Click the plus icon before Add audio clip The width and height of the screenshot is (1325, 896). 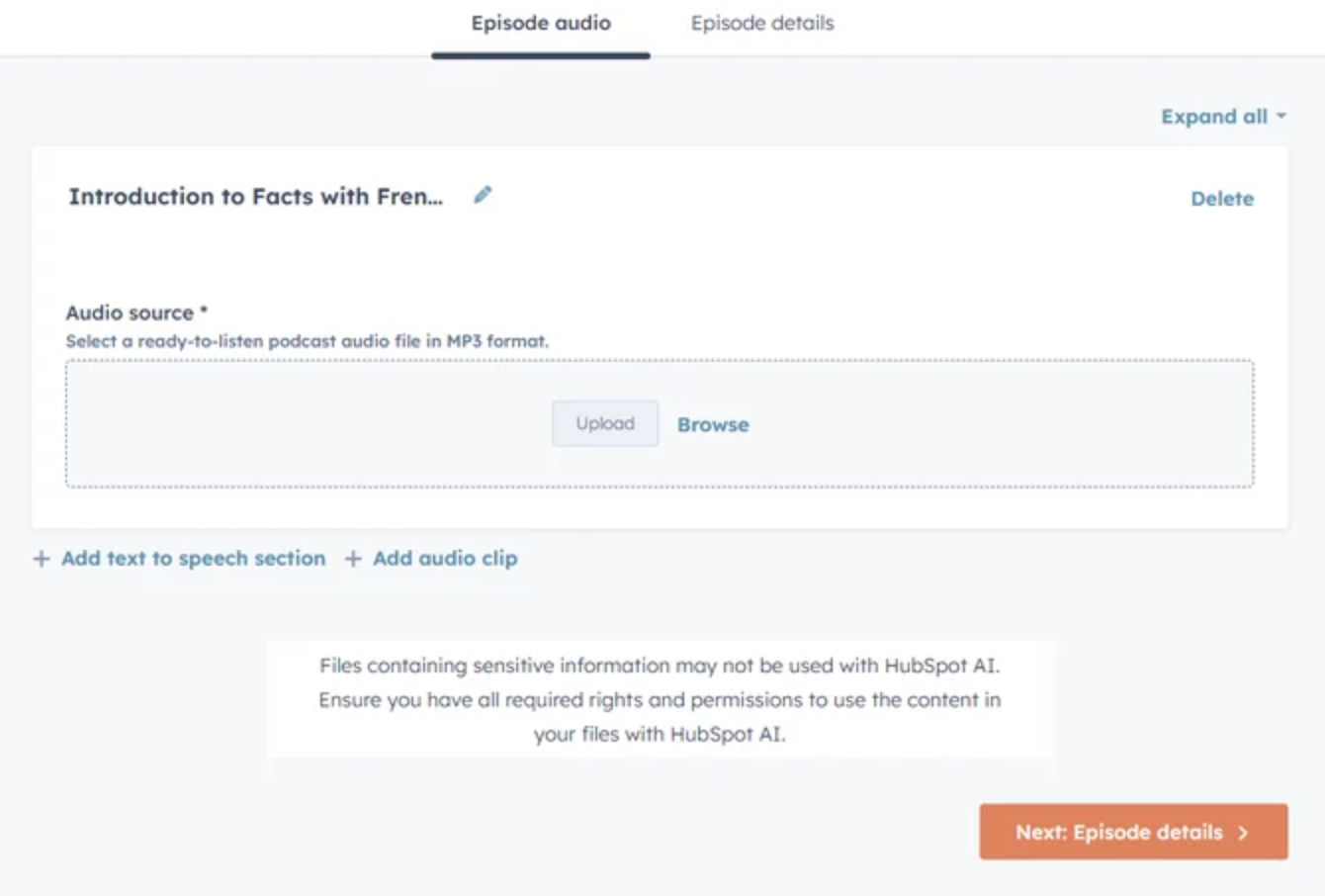[352, 558]
